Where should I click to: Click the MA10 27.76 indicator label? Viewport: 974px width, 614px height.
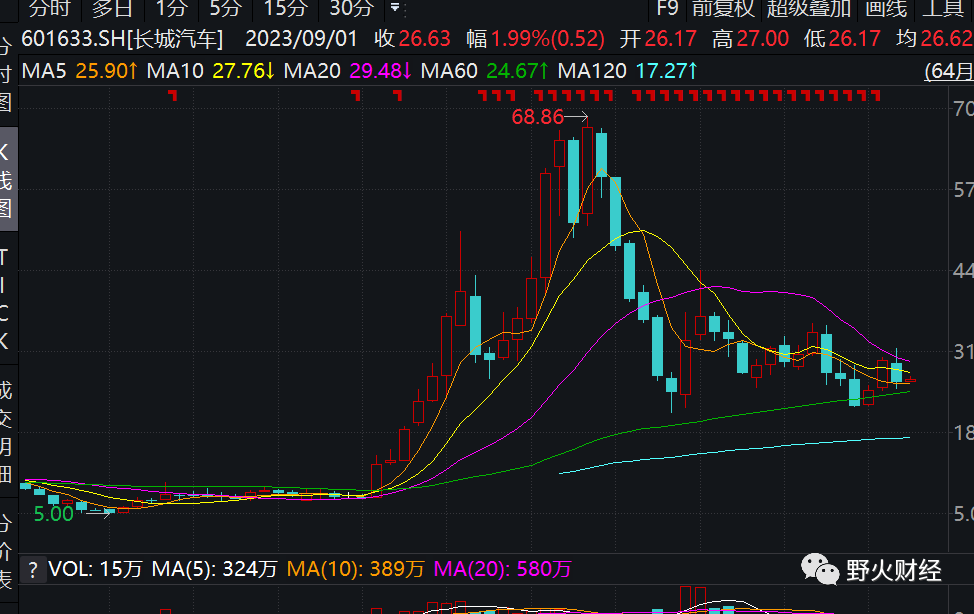point(211,71)
